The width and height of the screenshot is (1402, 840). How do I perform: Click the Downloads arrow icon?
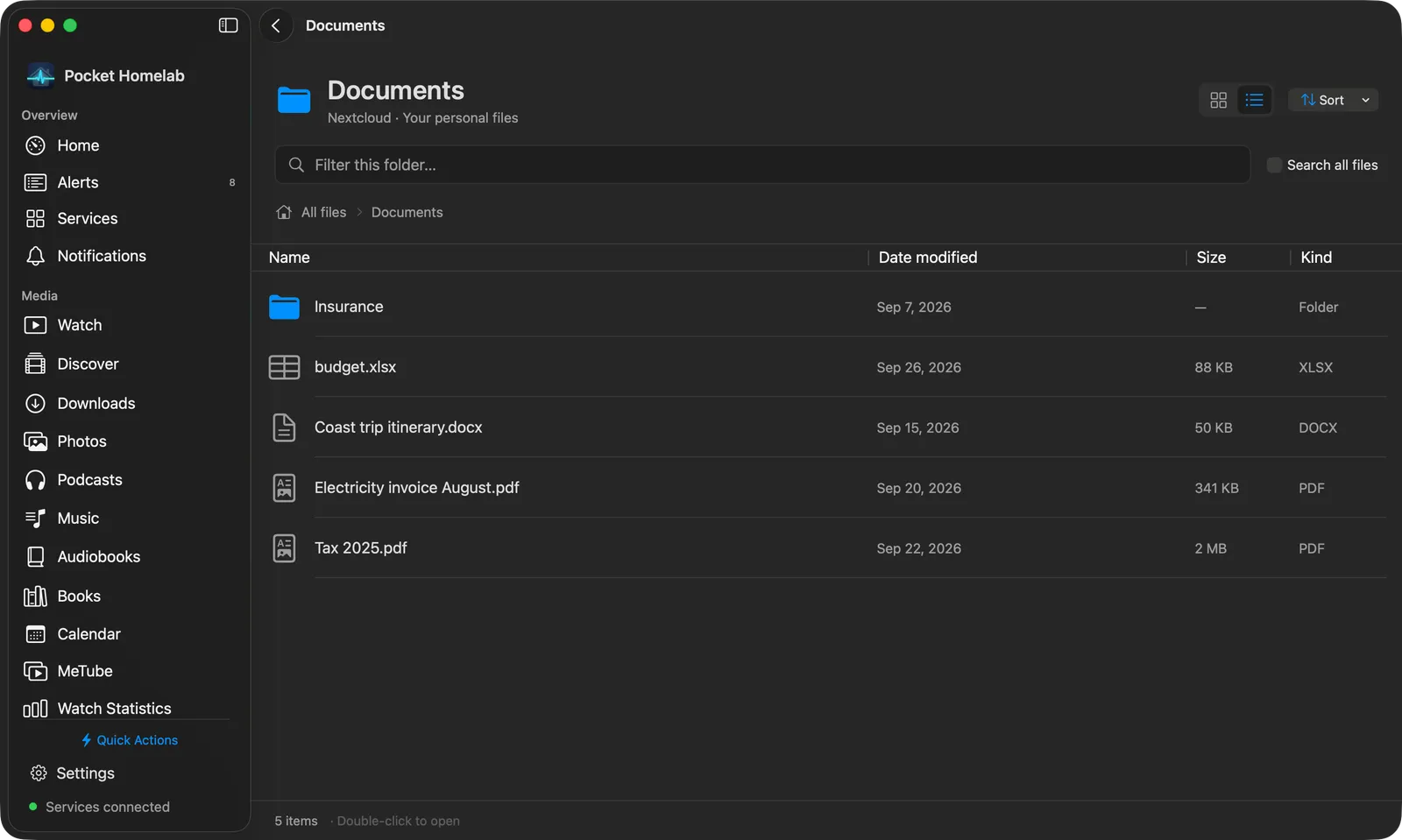[x=35, y=403]
